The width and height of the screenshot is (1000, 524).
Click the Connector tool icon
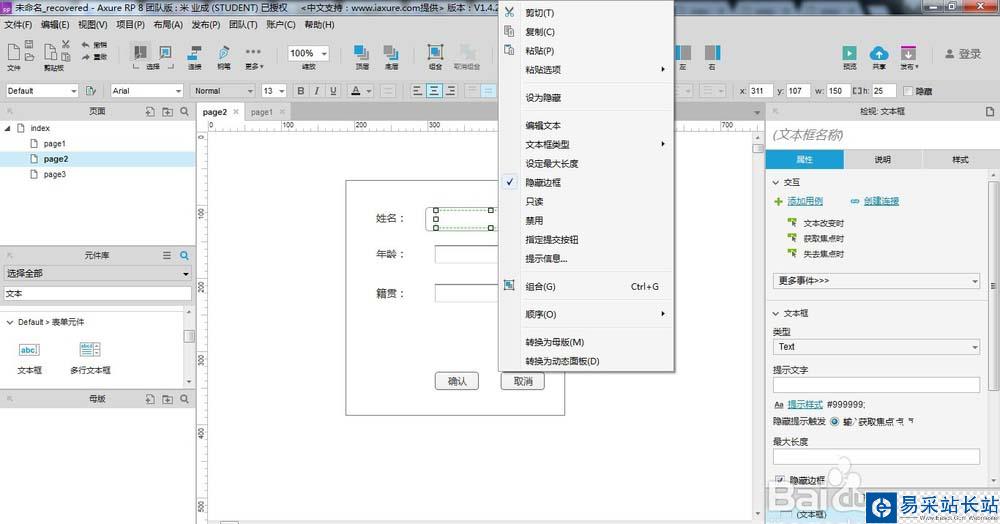pyautogui.click(x=194, y=54)
